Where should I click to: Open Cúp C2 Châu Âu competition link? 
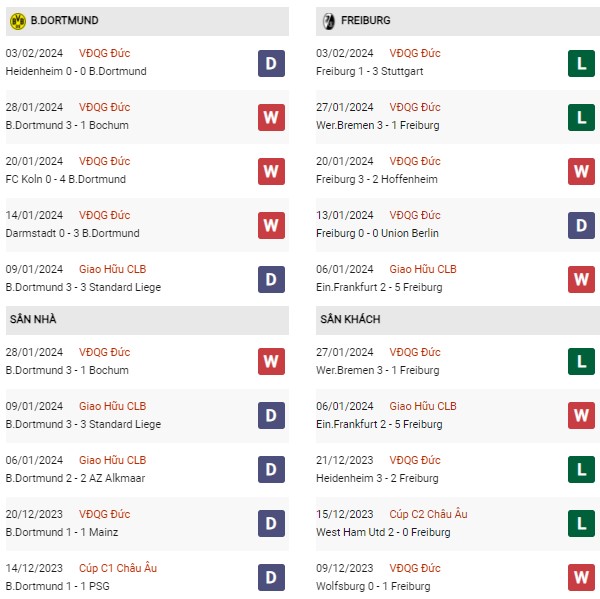pyautogui.click(x=428, y=514)
